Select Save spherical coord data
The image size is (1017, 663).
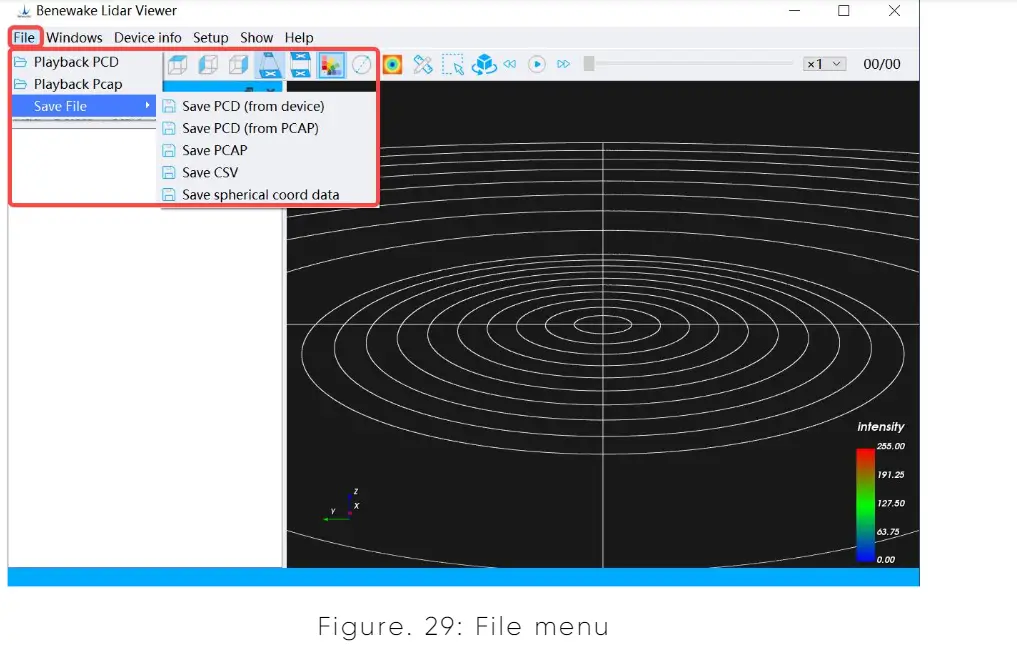pyautogui.click(x=269, y=195)
